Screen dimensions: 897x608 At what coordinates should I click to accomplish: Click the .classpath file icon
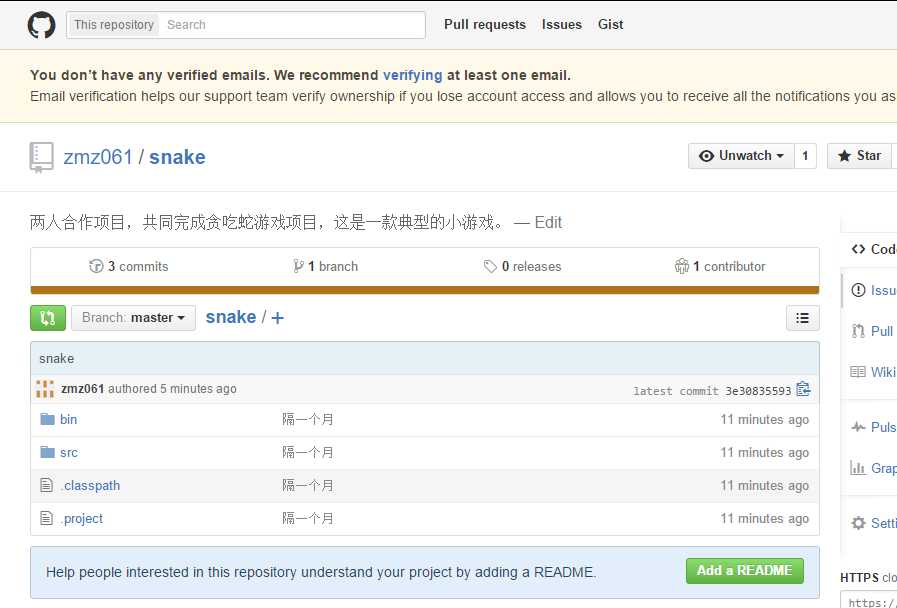pos(46,486)
